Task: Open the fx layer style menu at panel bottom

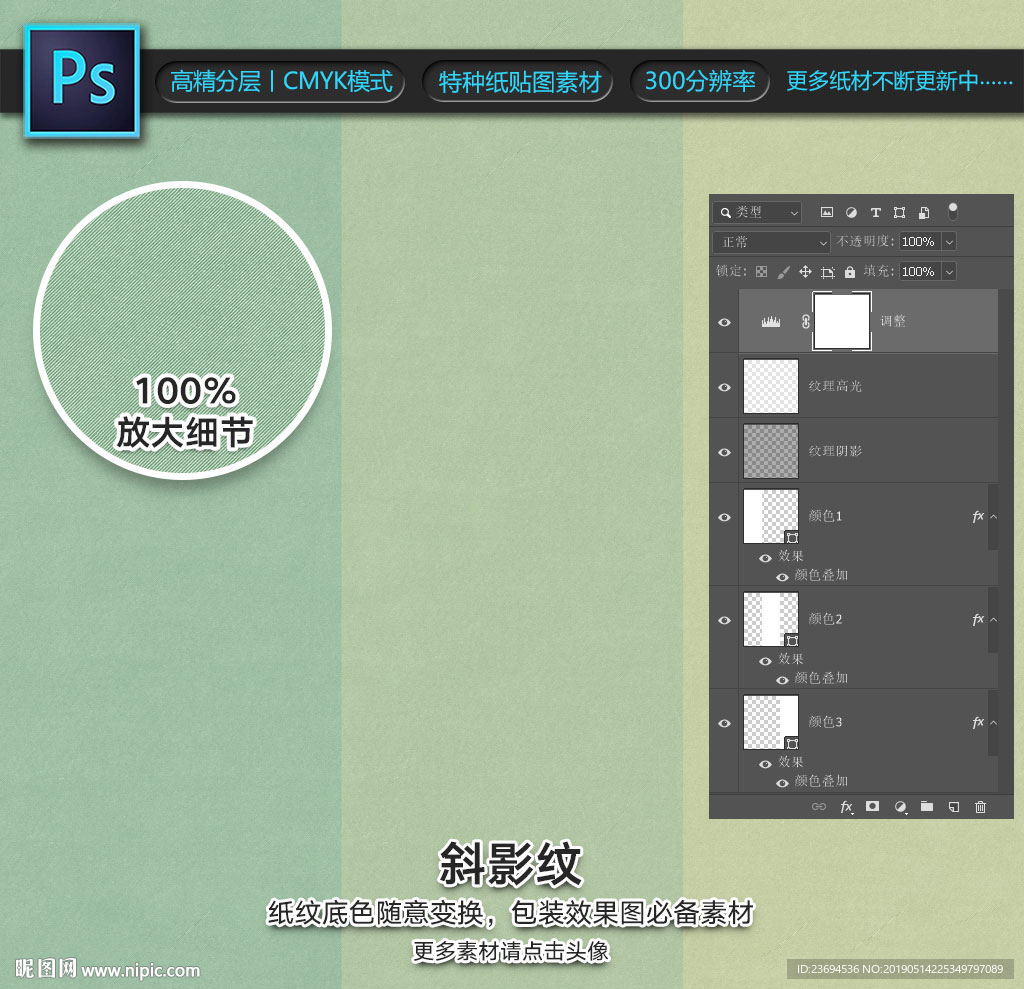Action: coord(846,806)
